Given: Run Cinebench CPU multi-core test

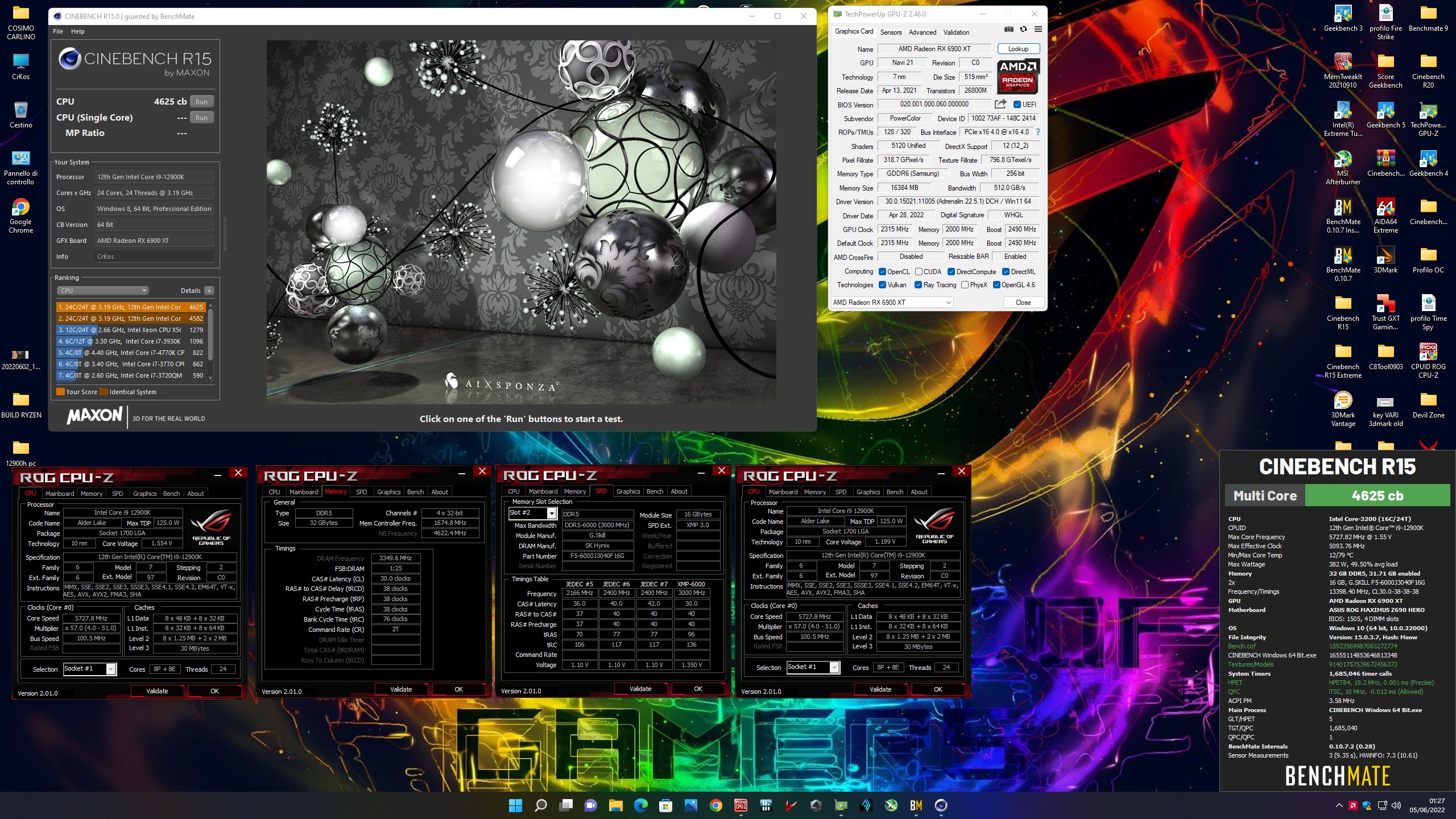Looking at the screenshot, I should [202, 102].
